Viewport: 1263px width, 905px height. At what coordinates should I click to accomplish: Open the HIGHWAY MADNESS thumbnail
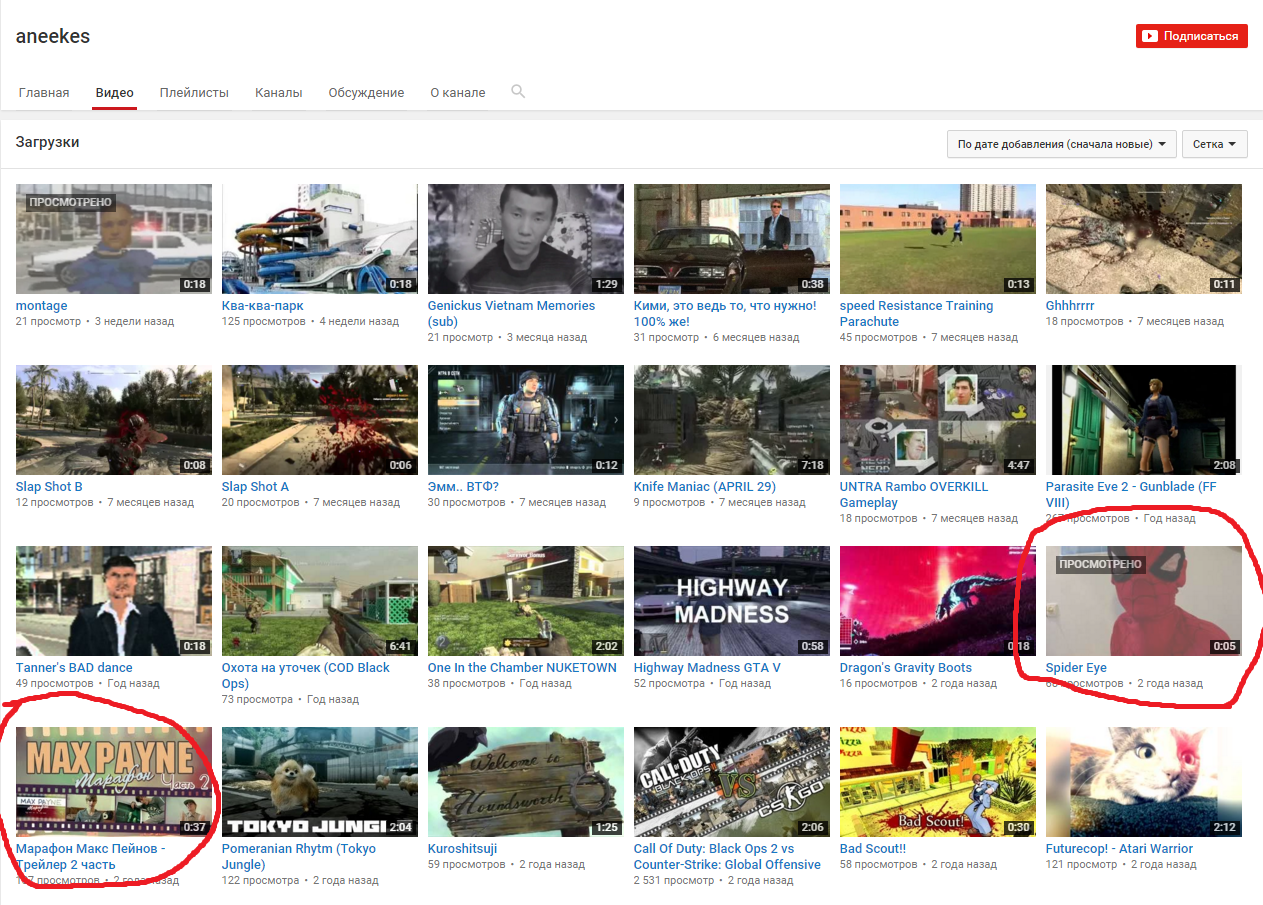[x=732, y=601]
